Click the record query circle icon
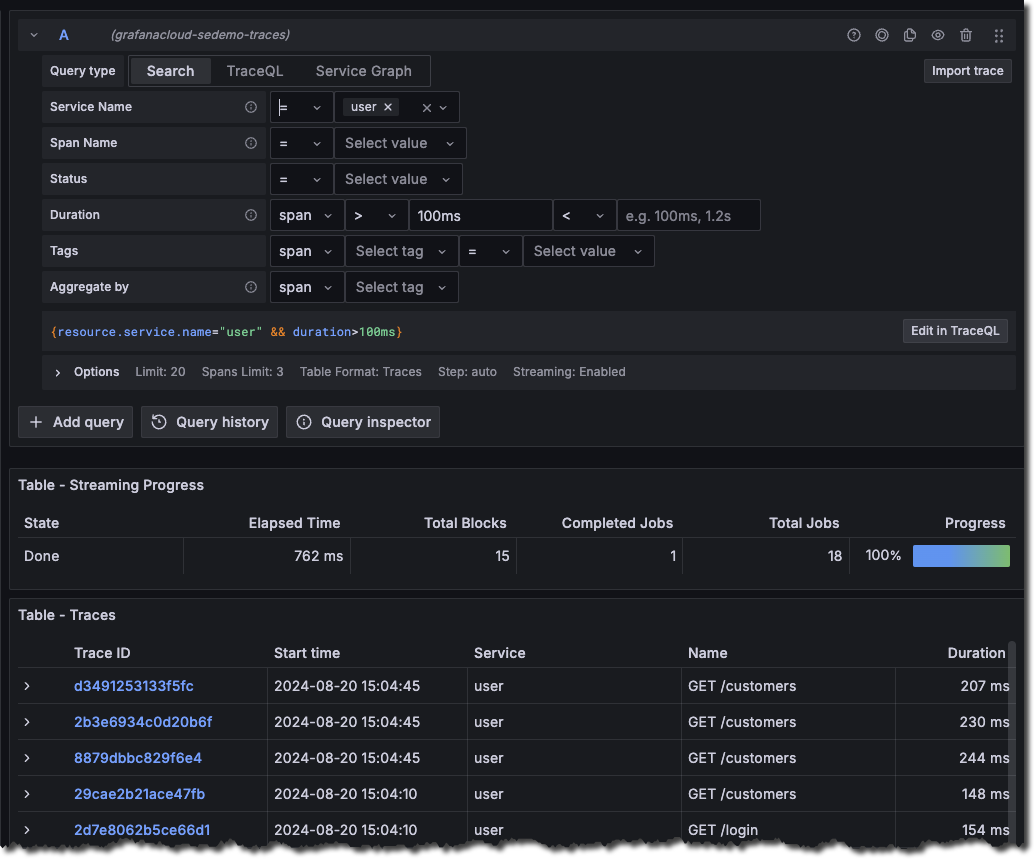Viewport: 1034px width, 859px height. 881,34
